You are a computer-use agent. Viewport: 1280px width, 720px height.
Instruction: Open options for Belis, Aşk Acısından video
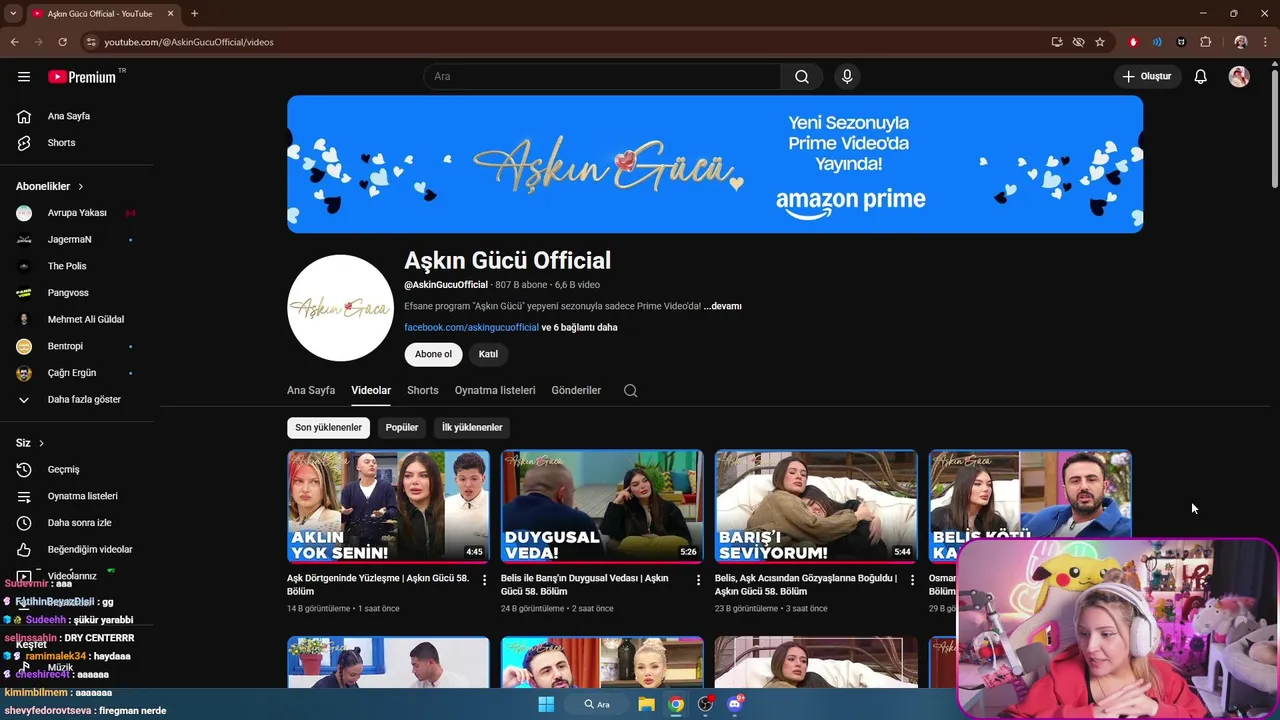(912, 580)
